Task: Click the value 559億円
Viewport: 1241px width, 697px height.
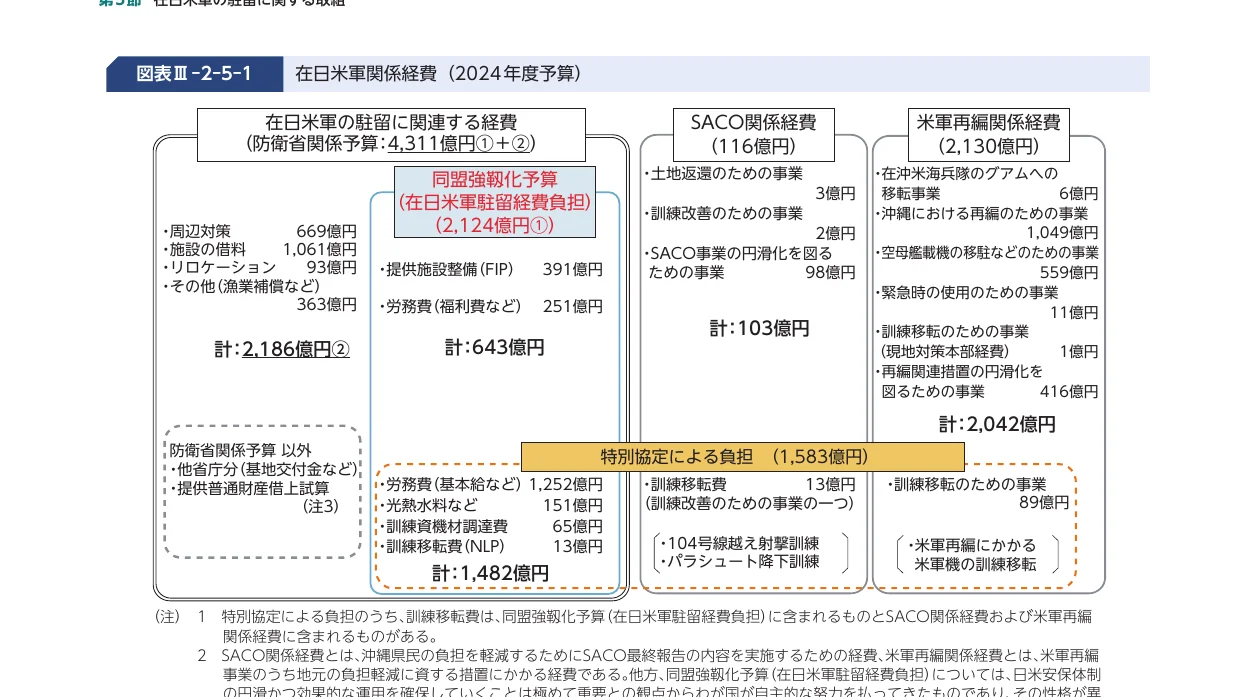Action: coord(1069,272)
